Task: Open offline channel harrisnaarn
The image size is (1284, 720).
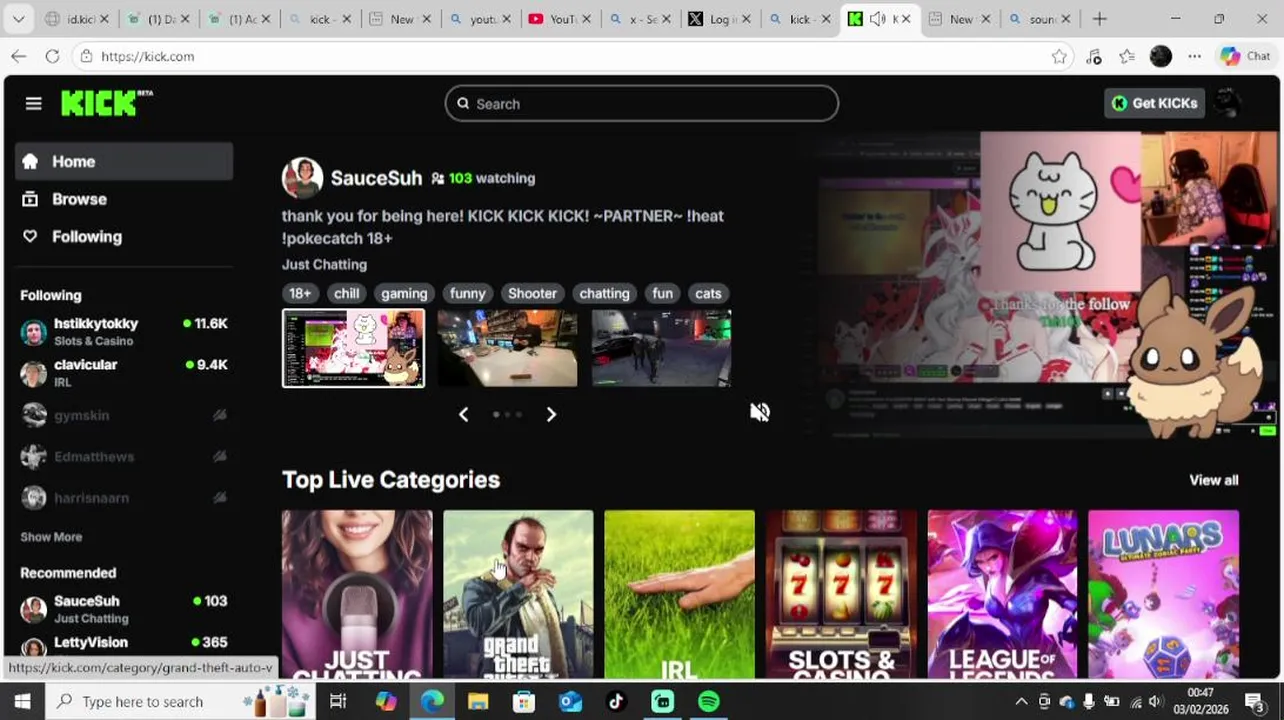Action: [124, 497]
